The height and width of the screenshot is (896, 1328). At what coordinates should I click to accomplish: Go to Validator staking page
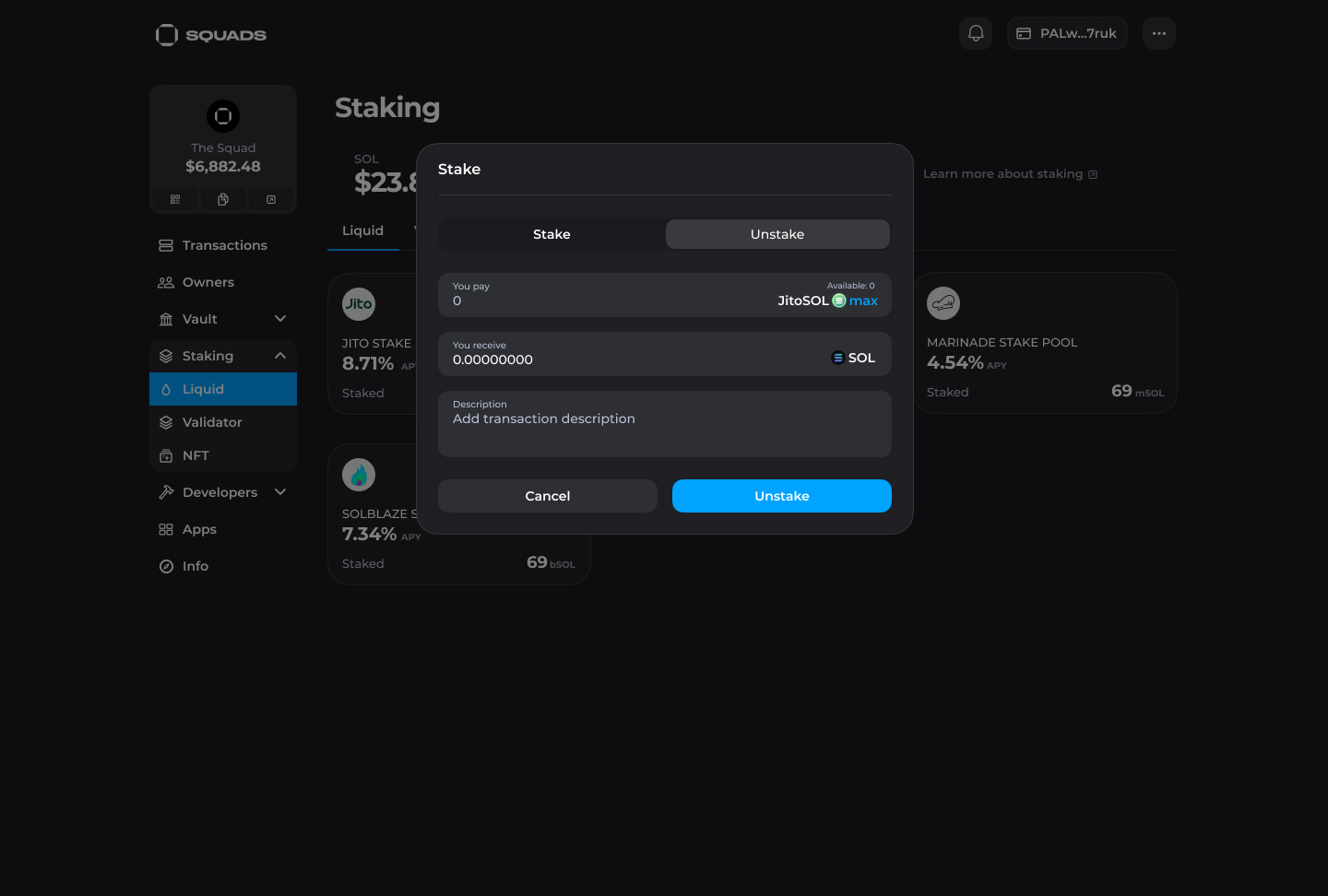[x=212, y=422]
